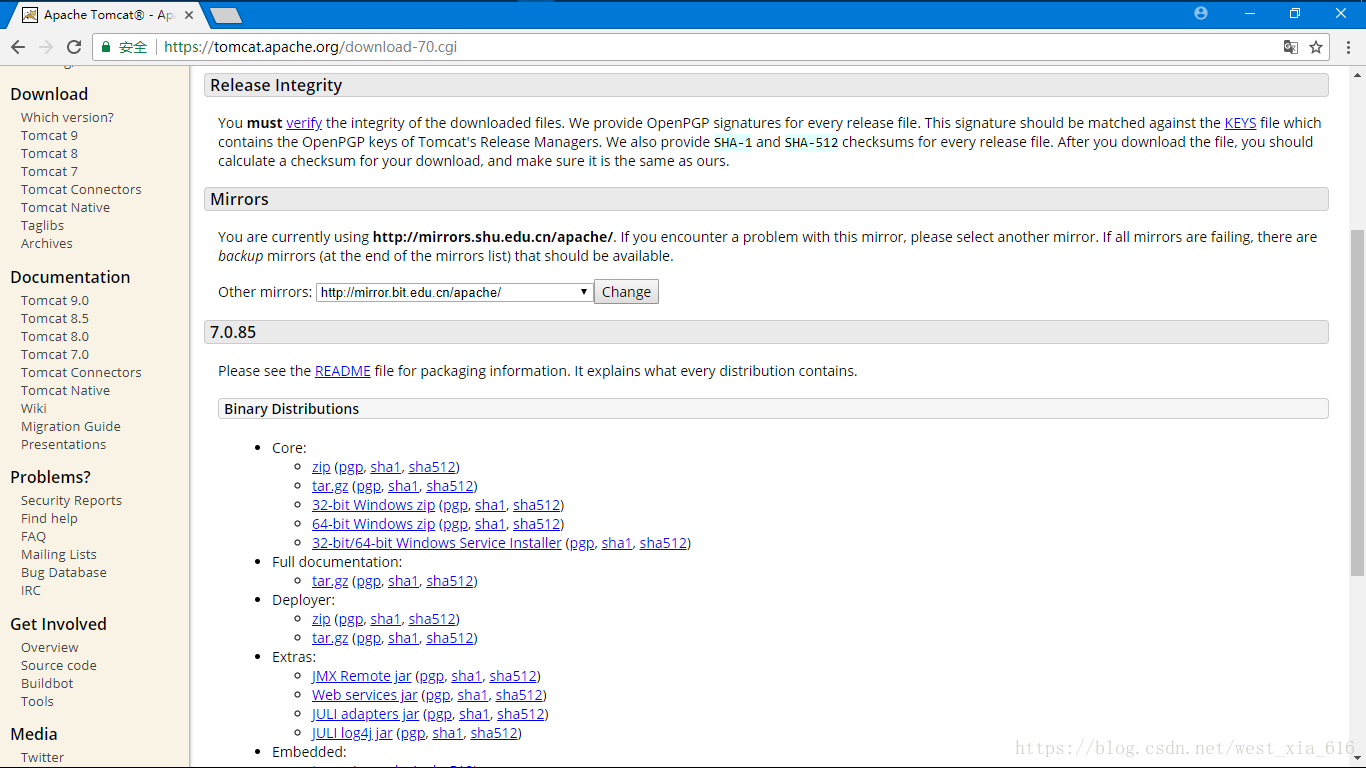Image resolution: width=1366 pixels, height=768 pixels.
Task: Open Tomcat 7.0 documentation
Action: 54,354
